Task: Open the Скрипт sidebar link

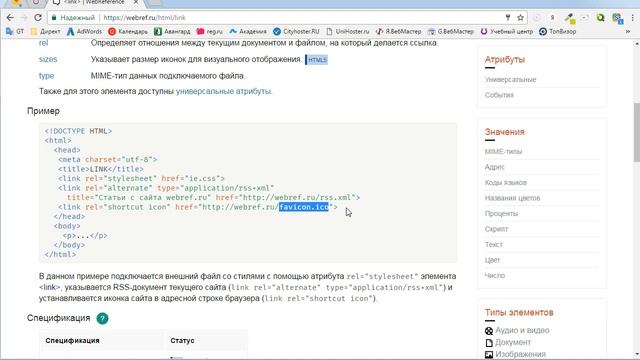Action: pos(496,229)
